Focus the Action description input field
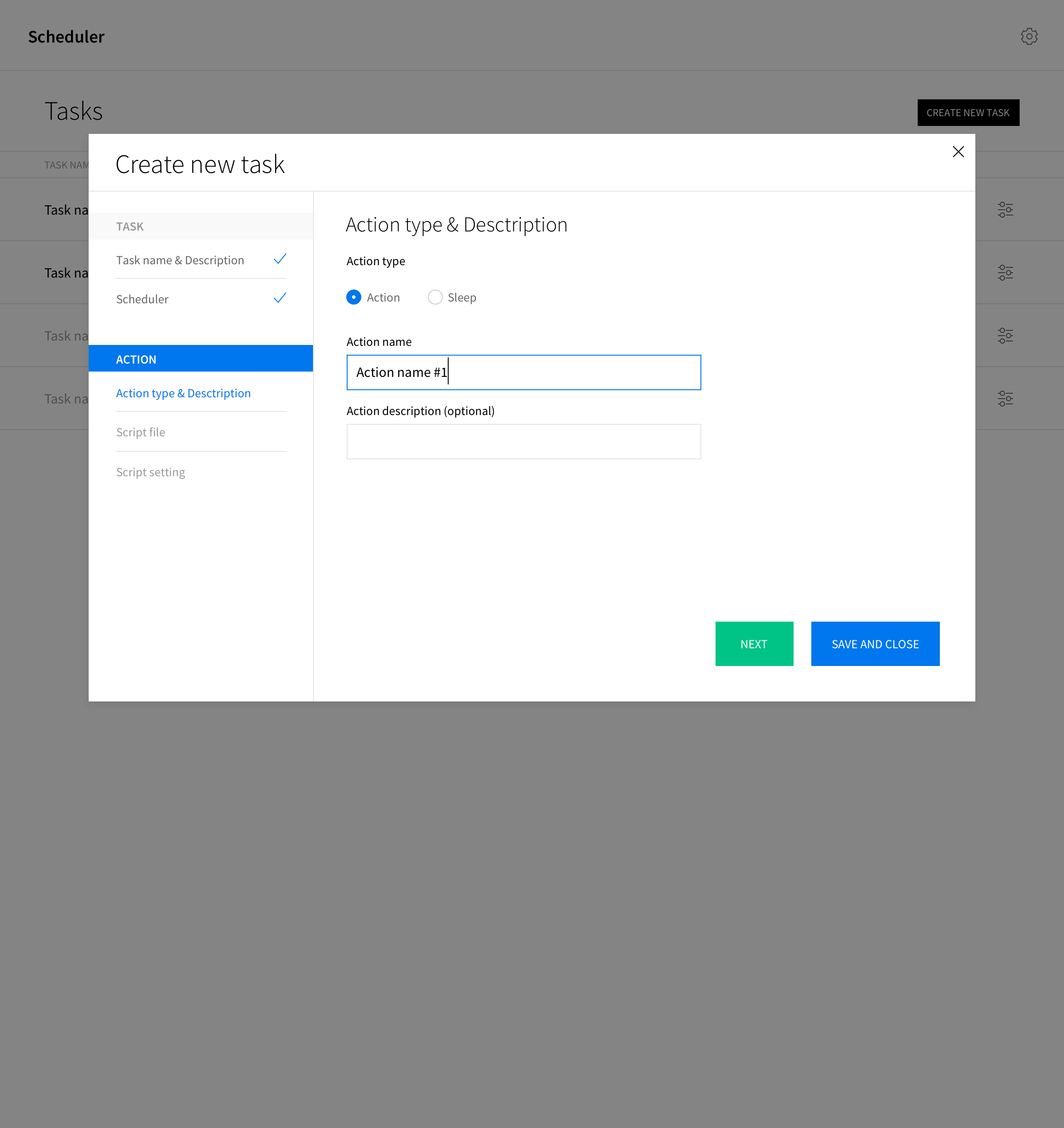Image resolution: width=1064 pixels, height=1128 pixels. 523,442
